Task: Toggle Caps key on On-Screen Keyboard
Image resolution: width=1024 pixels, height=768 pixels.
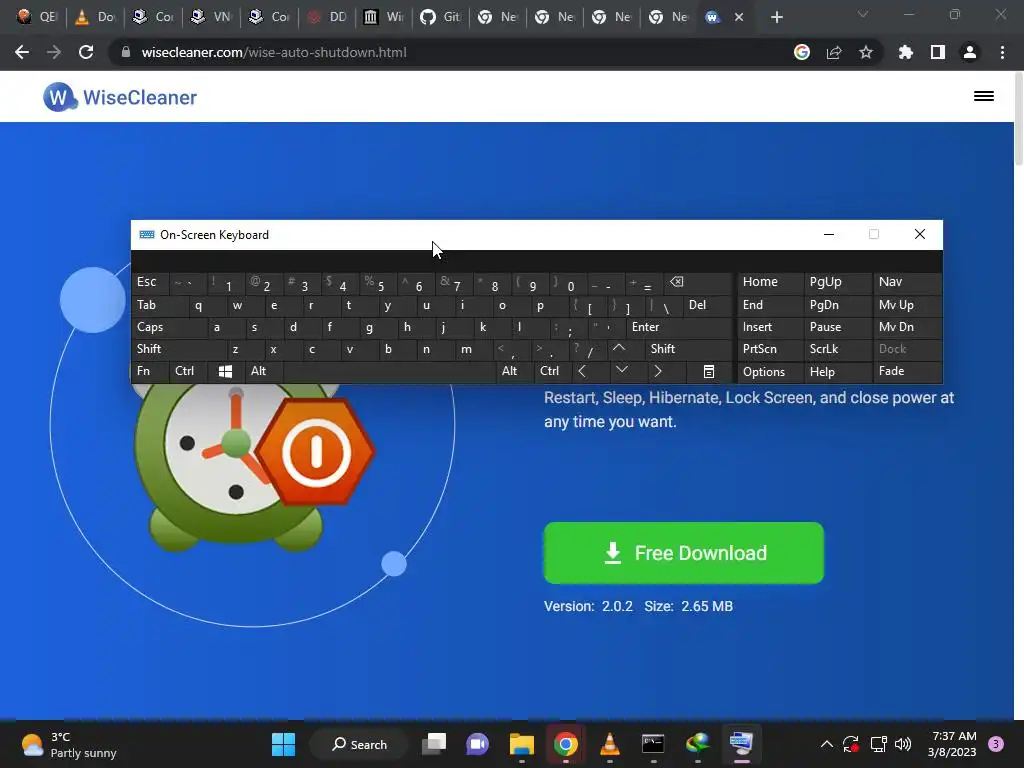Action: coord(170,327)
